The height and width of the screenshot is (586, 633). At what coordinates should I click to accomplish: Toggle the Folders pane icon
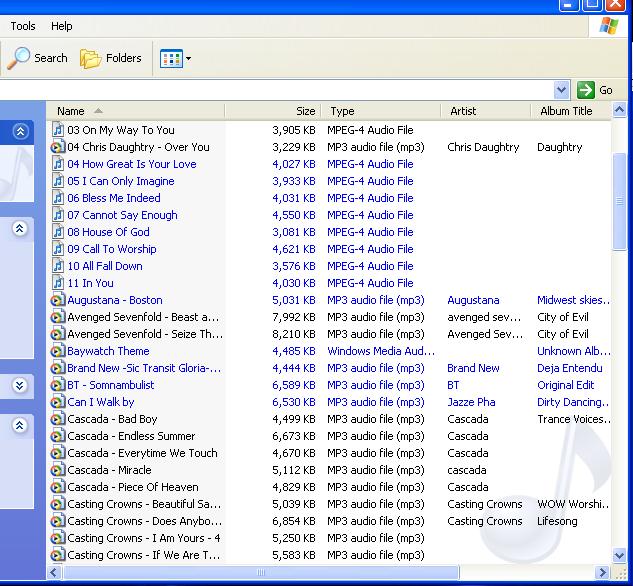point(90,59)
